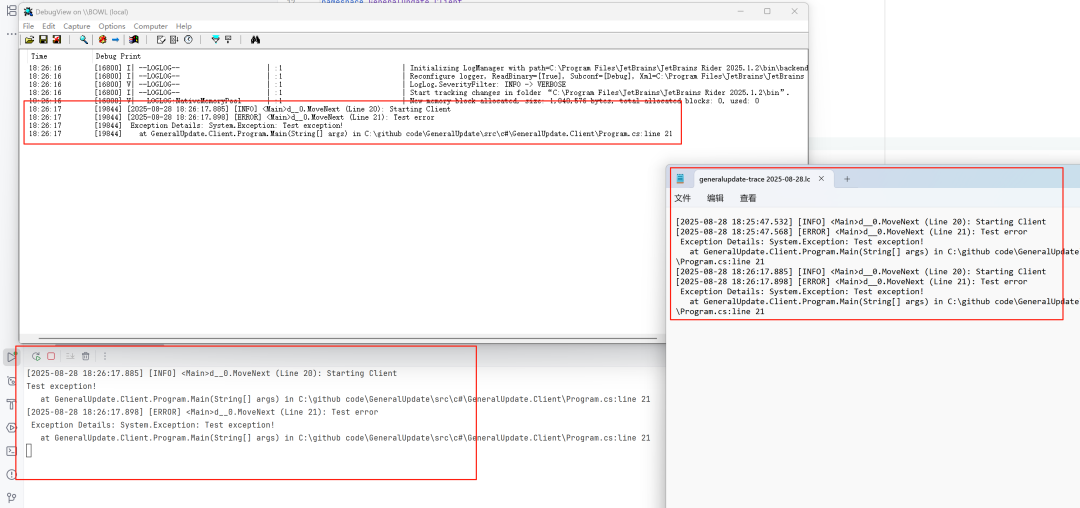Open the Structure icon at top of Rider sidebar
The height and width of the screenshot is (508, 1080).
pyautogui.click(x=11, y=10)
